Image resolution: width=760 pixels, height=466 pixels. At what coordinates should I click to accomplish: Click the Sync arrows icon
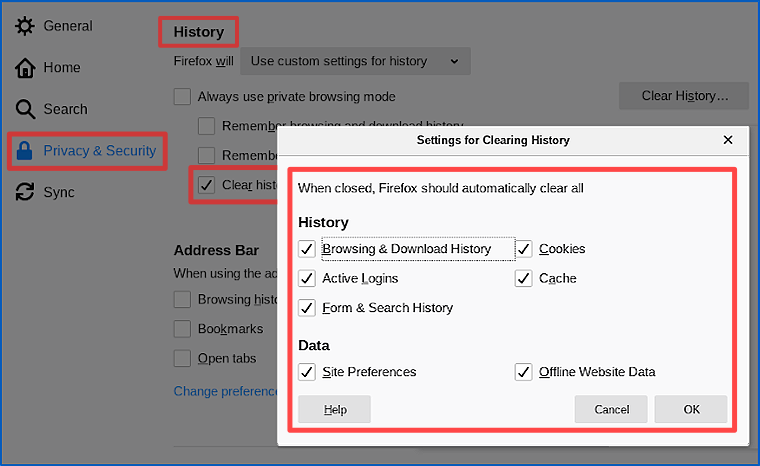pos(25,192)
